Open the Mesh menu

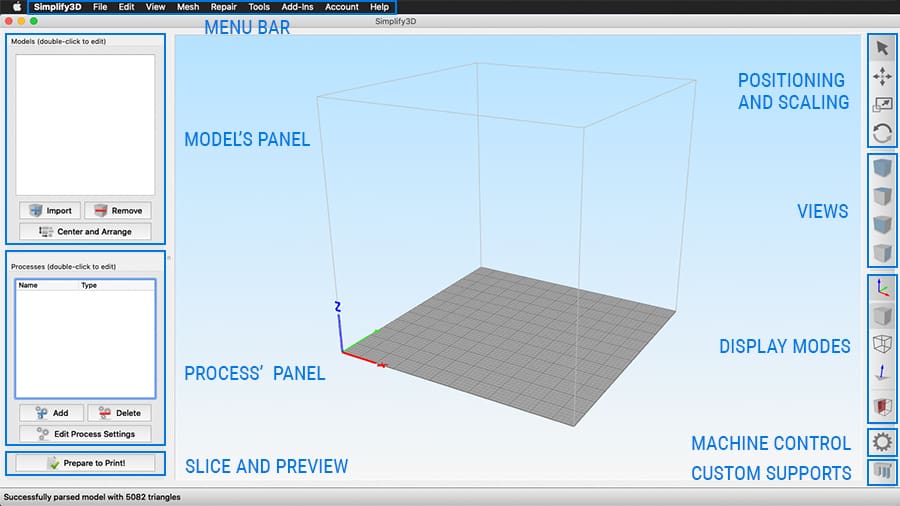tap(188, 7)
